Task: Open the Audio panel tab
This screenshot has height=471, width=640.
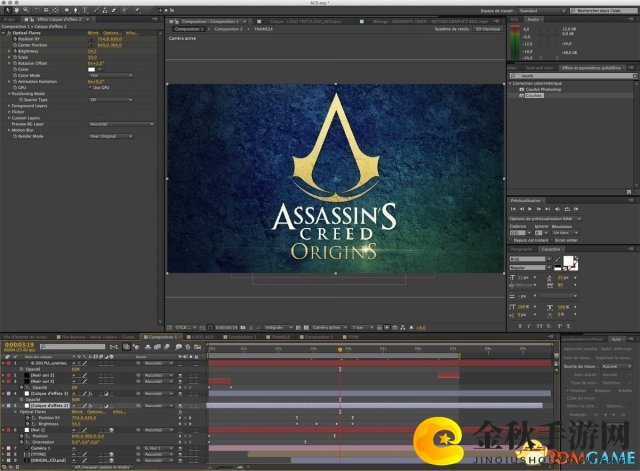Action: click(533, 19)
